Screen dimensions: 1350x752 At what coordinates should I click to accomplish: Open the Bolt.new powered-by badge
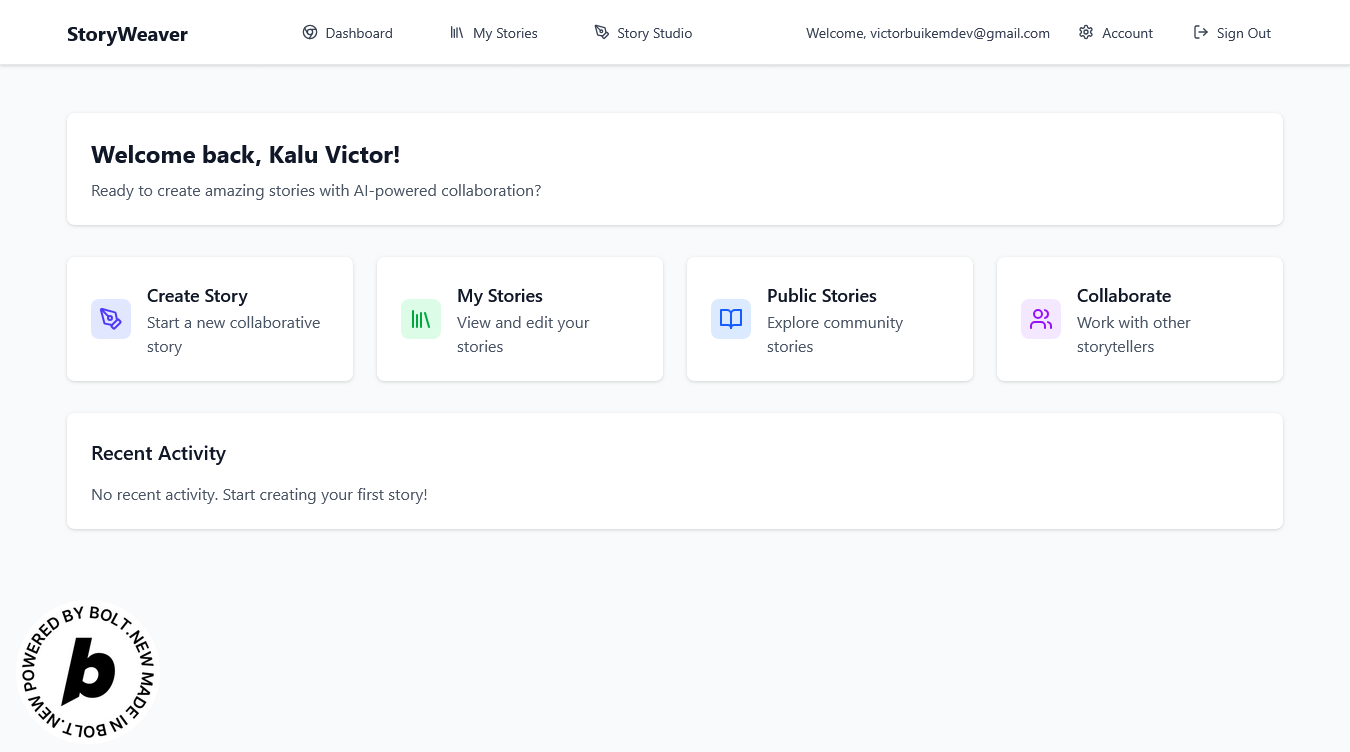point(89,672)
